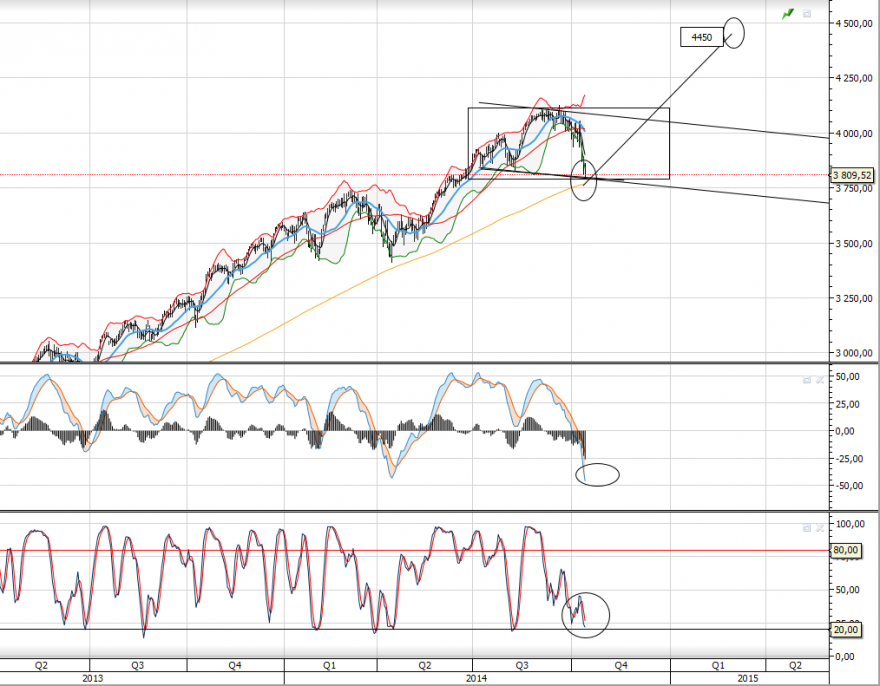Maximize the MACD indicator panel
The image size is (880, 686).
pos(807,380)
